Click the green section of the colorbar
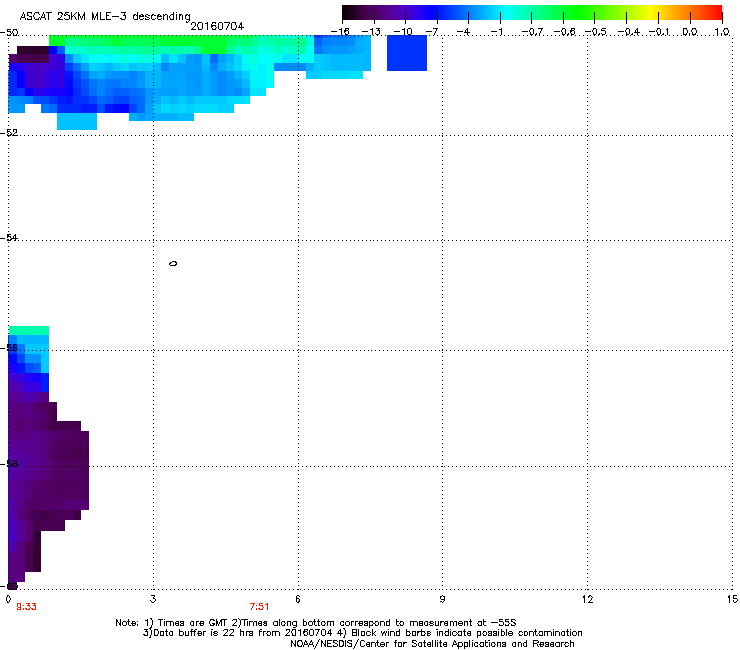 pyautogui.click(x=580, y=12)
